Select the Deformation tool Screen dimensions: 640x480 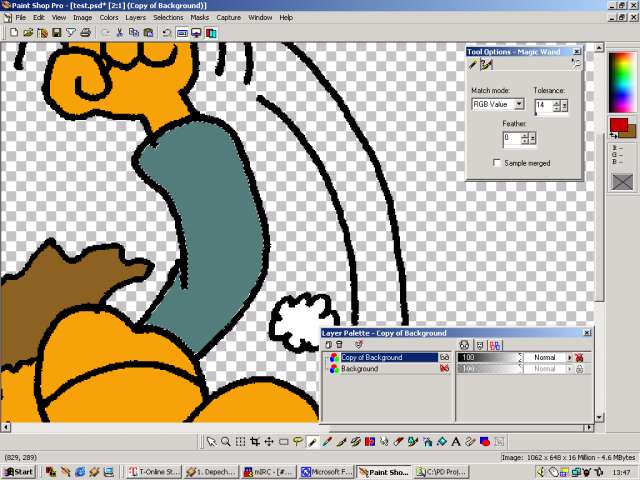pos(240,442)
